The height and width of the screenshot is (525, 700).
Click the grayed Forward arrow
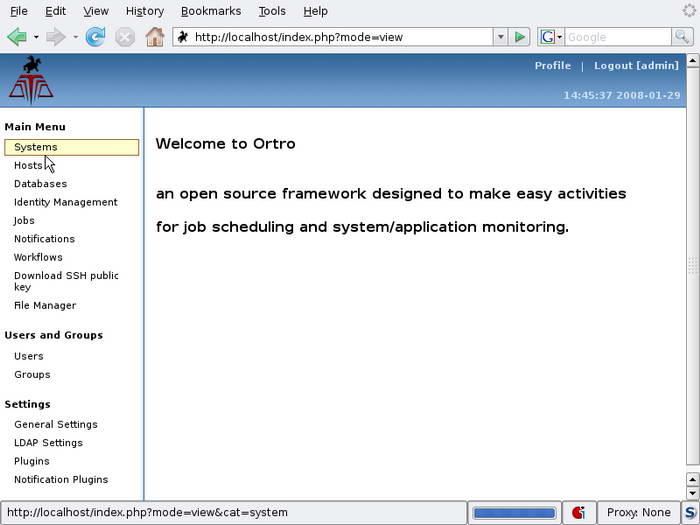(56, 37)
